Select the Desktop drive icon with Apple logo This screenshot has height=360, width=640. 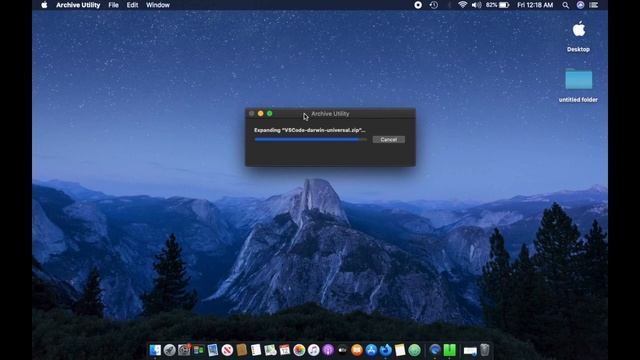pyautogui.click(x=578, y=30)
